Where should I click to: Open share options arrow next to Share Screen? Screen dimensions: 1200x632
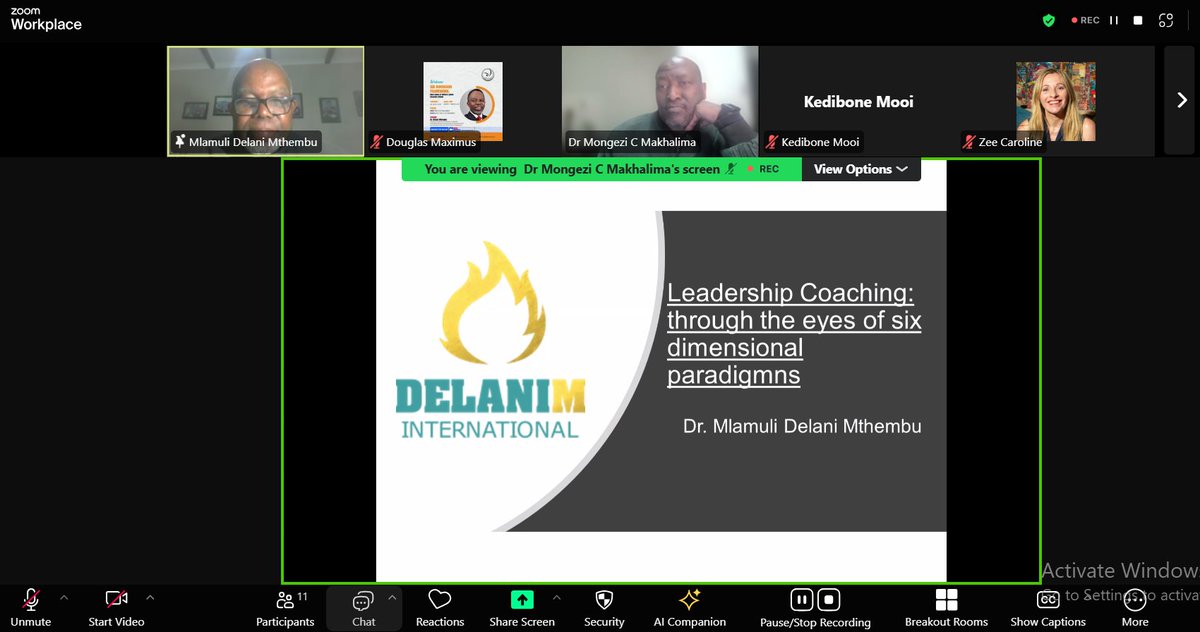[x=557, y=598]
